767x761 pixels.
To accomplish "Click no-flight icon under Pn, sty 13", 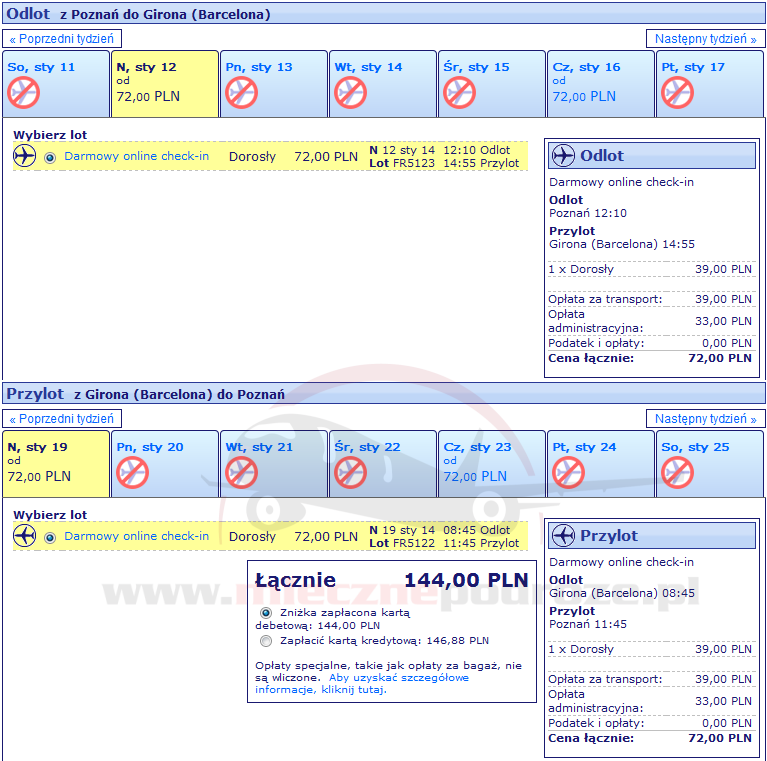I will 241,93.
